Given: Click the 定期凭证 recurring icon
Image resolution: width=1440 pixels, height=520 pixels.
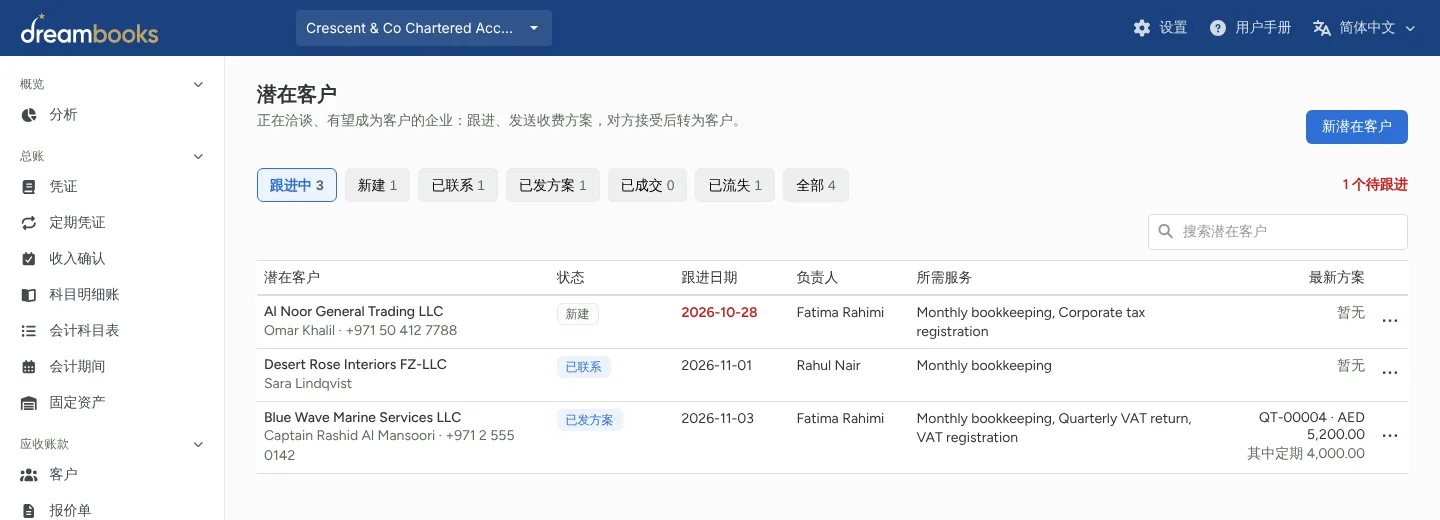Looking at the screenshot, I should pyautogui.click(x=29, y=223).
